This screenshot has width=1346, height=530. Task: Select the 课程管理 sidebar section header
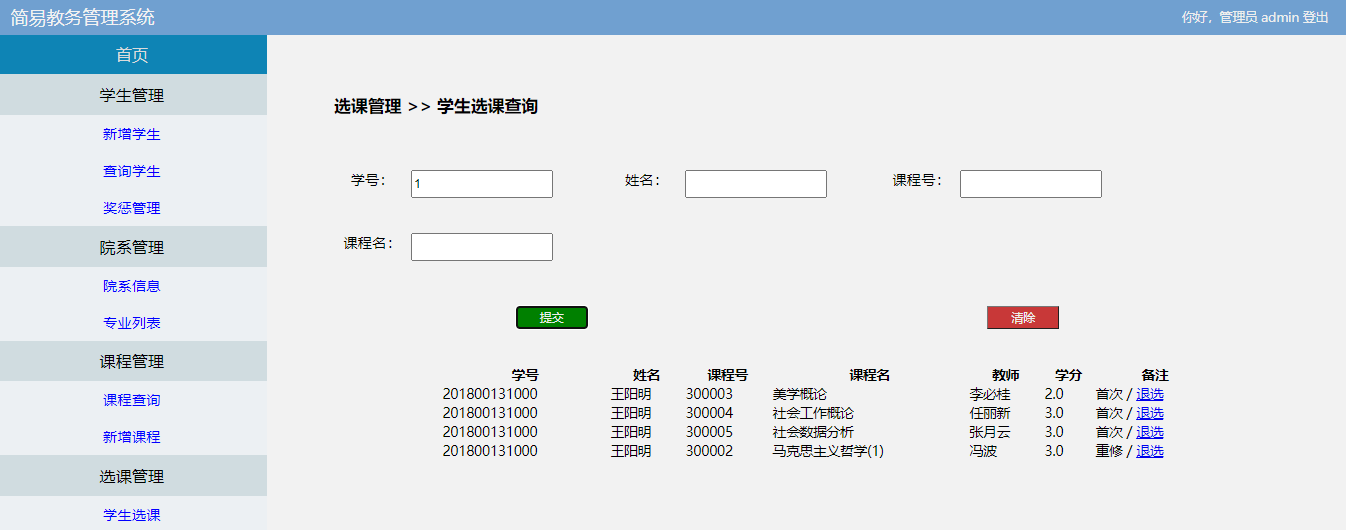coord(133,362)
